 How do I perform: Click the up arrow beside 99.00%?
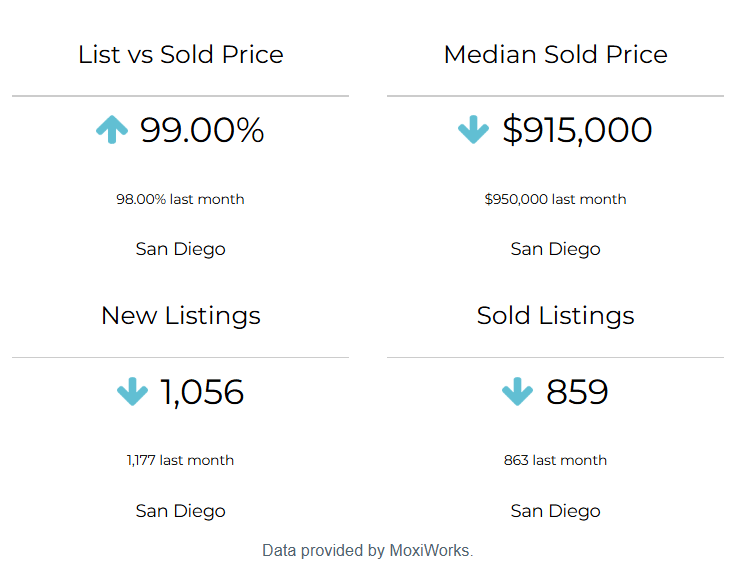coord(112,129)
